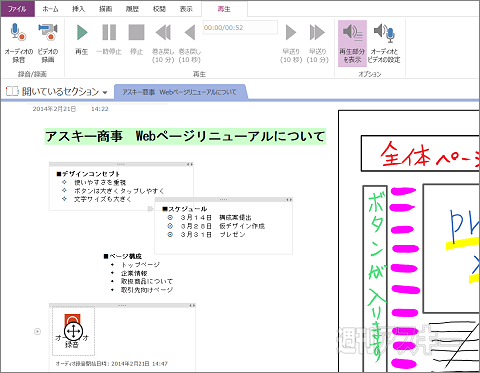
Task: Click the 停止 stop button
Action: [x=136, y=39]
